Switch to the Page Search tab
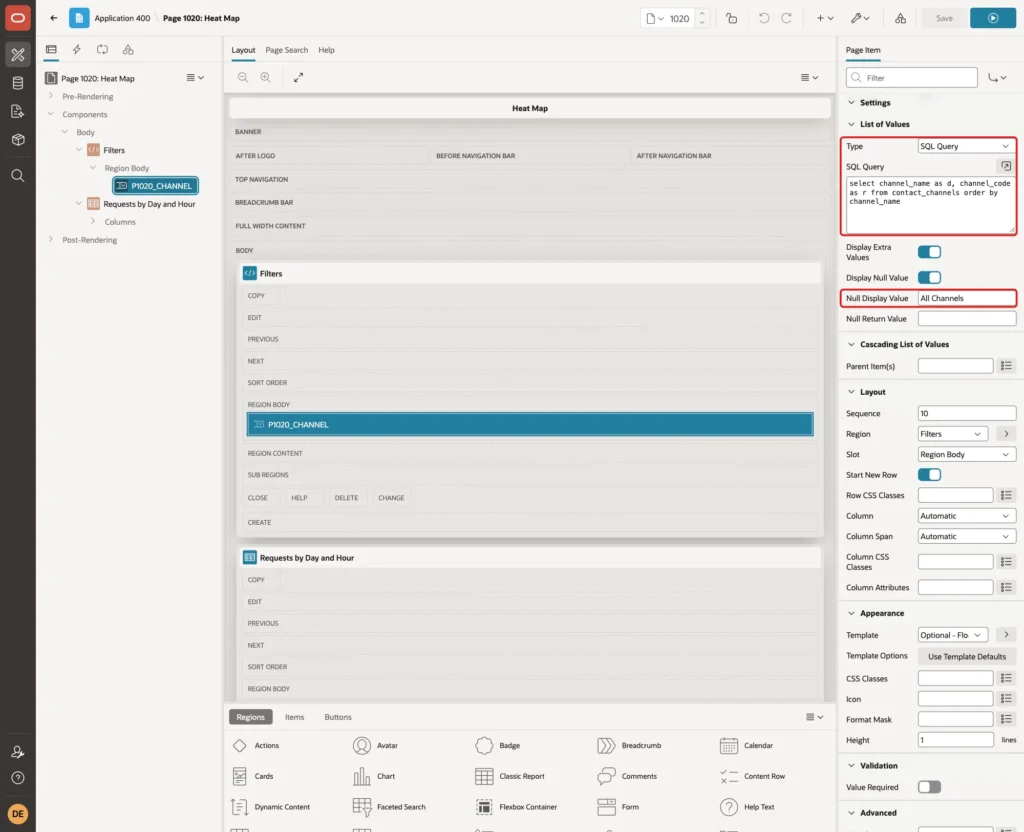The image size is (1024, 832). [x=286, y=50]
